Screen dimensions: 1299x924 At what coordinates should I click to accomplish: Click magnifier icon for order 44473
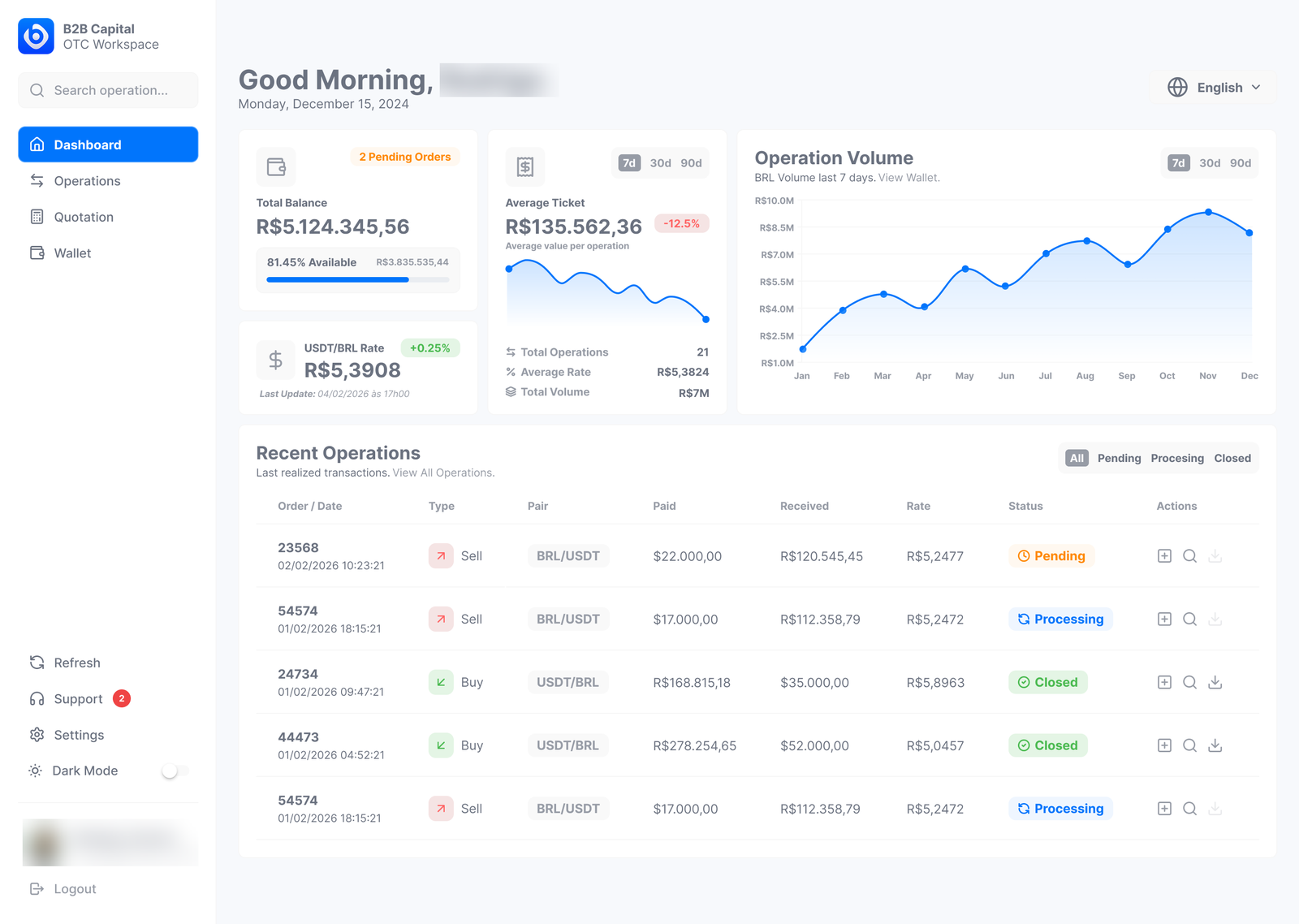(1189, 745)
